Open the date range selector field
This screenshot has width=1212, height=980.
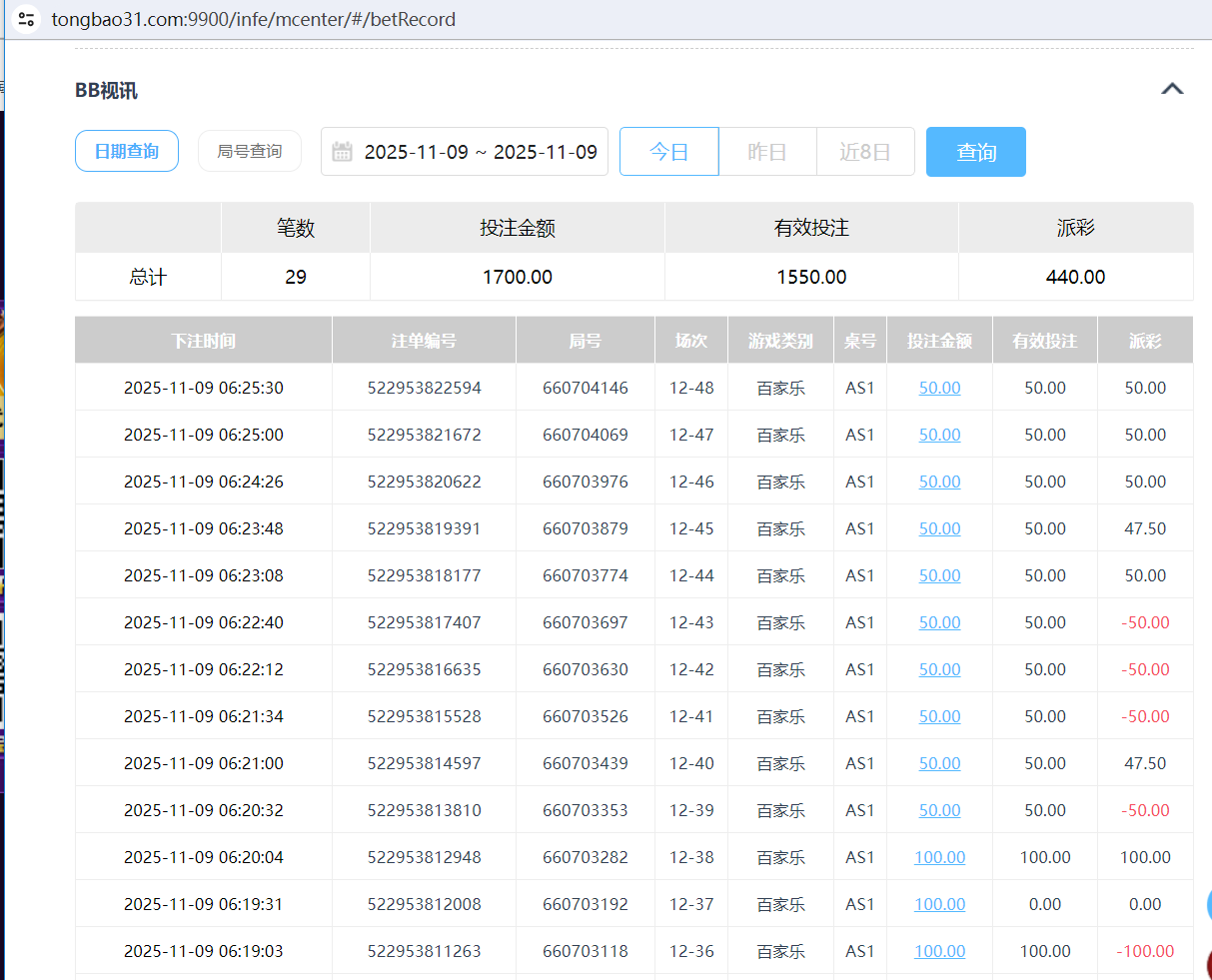coord(470,151)
